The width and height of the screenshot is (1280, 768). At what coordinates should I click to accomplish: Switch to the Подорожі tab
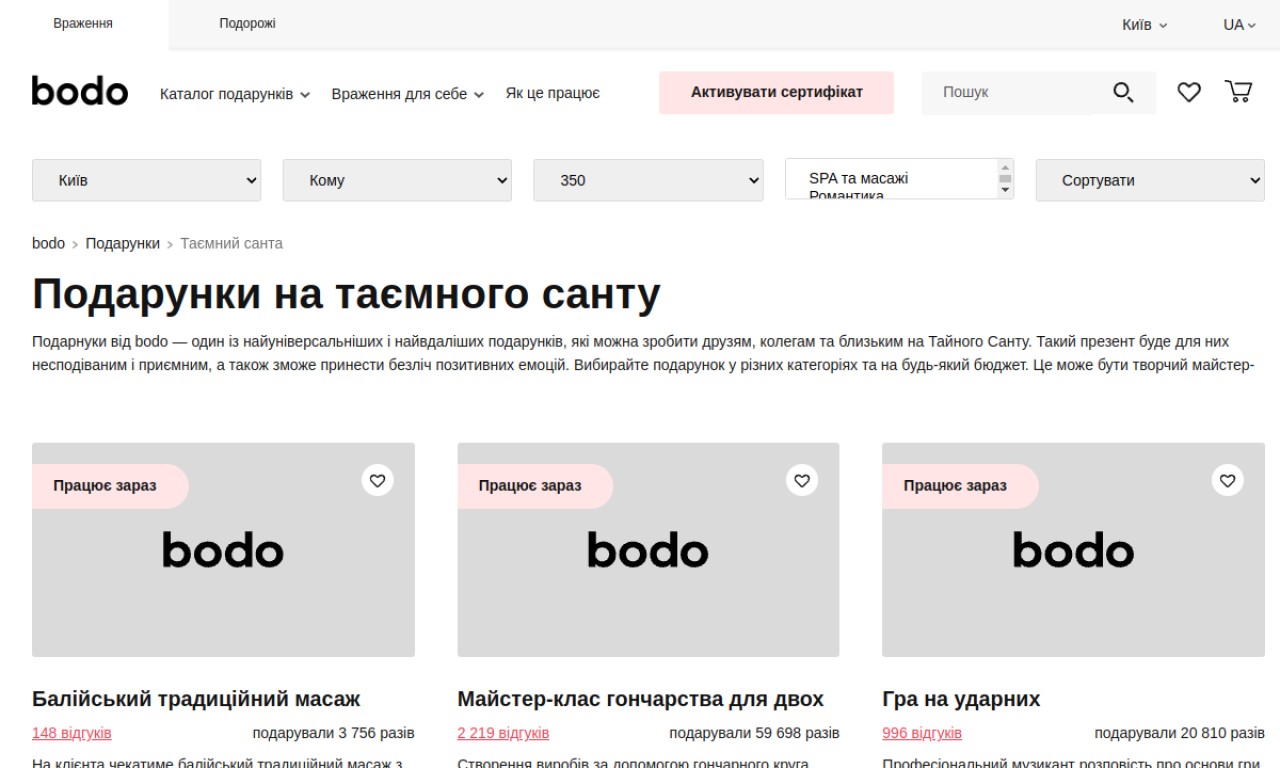tap(247, 24)
